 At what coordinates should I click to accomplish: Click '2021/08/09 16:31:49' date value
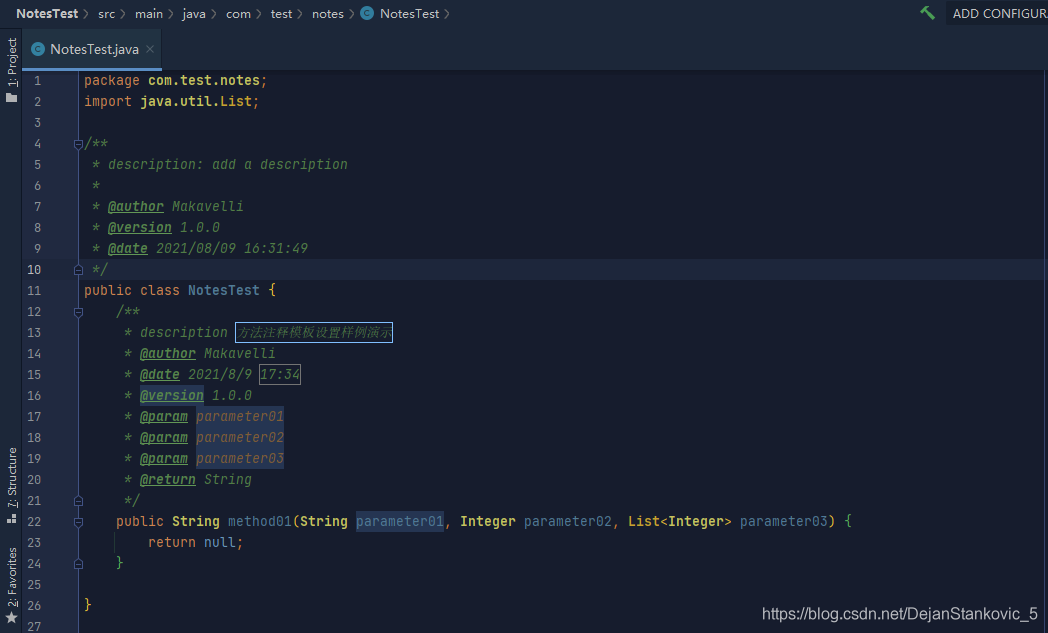click(232, 249)
